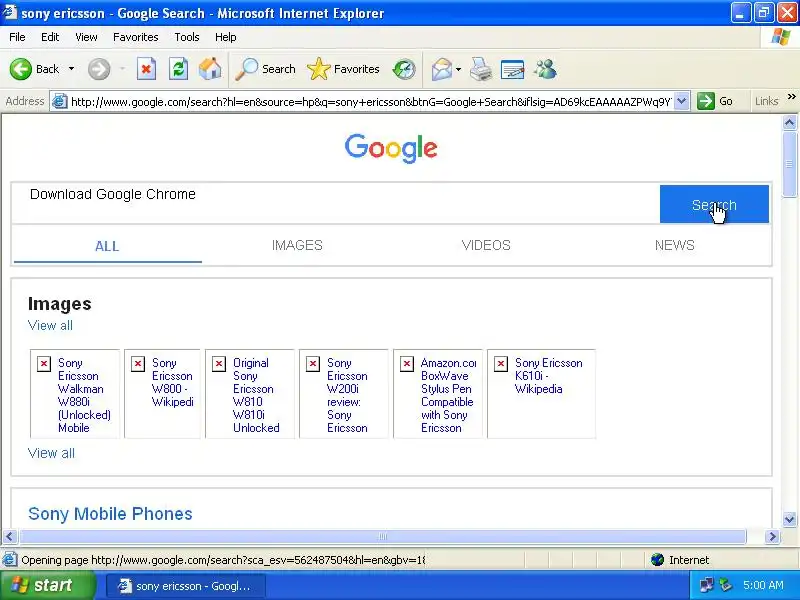Open the toolbar Search magnifier pane
The height and width of the screenshot is (600, 800).
[265, 69]
